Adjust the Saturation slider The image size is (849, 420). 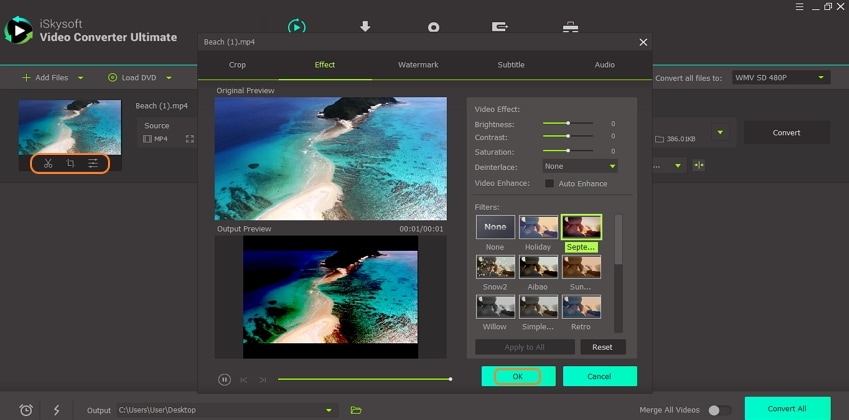pos(567,150)
